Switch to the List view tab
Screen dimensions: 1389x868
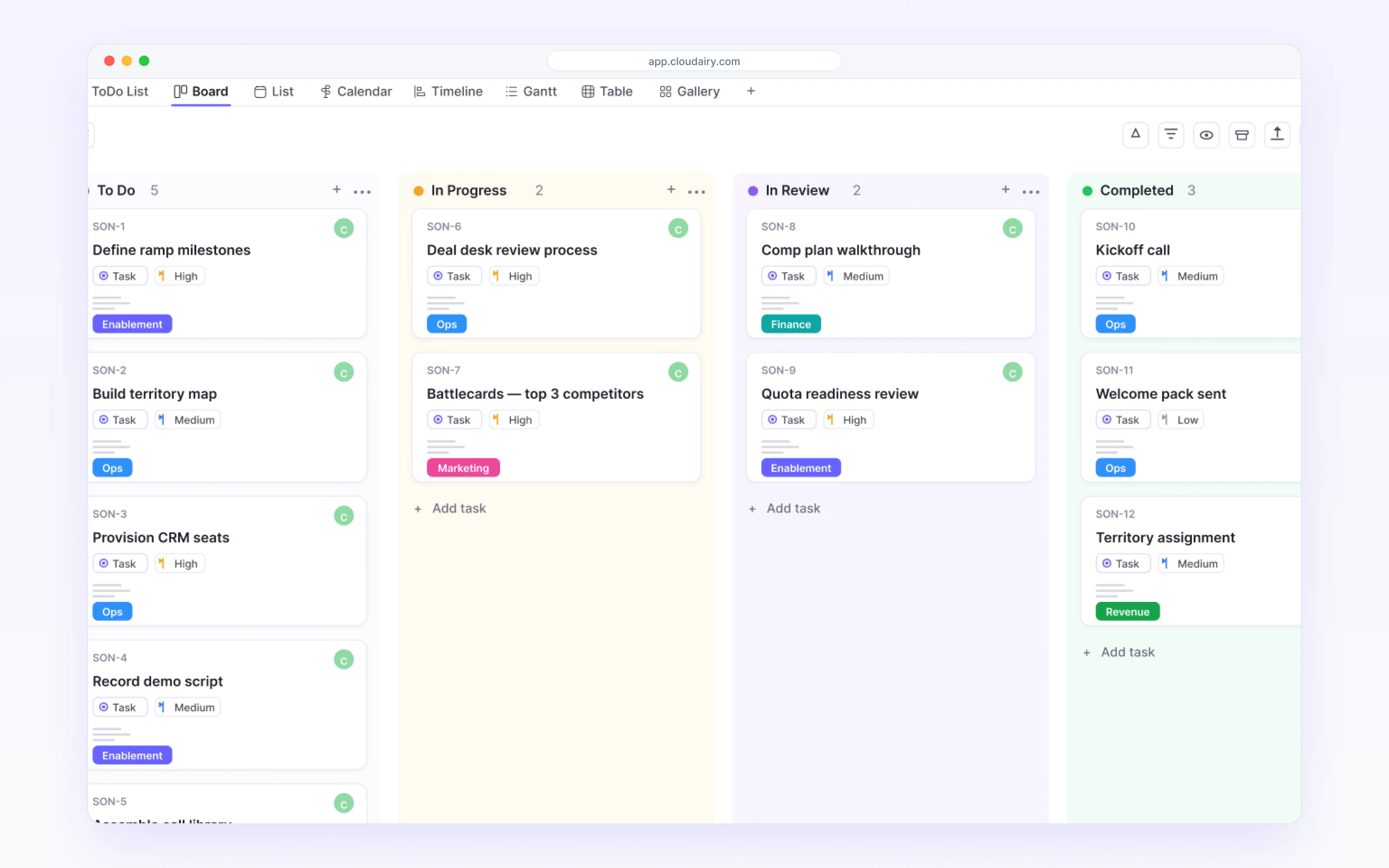click(x=274, y=92)
